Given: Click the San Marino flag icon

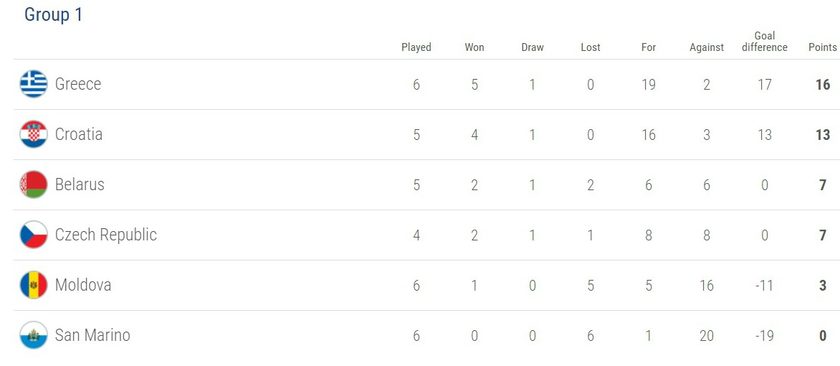Looking at the screenshot, I should (x=34, y=335).
